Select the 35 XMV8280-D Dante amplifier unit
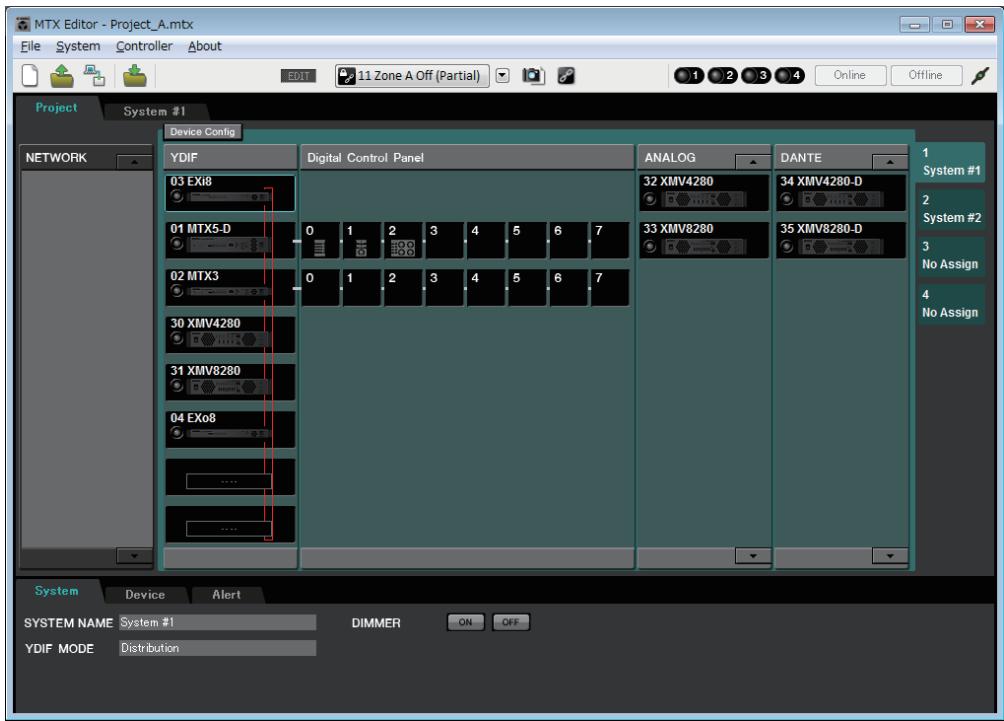The height and width of the screenshot is (721, 1004). (841, 239)
